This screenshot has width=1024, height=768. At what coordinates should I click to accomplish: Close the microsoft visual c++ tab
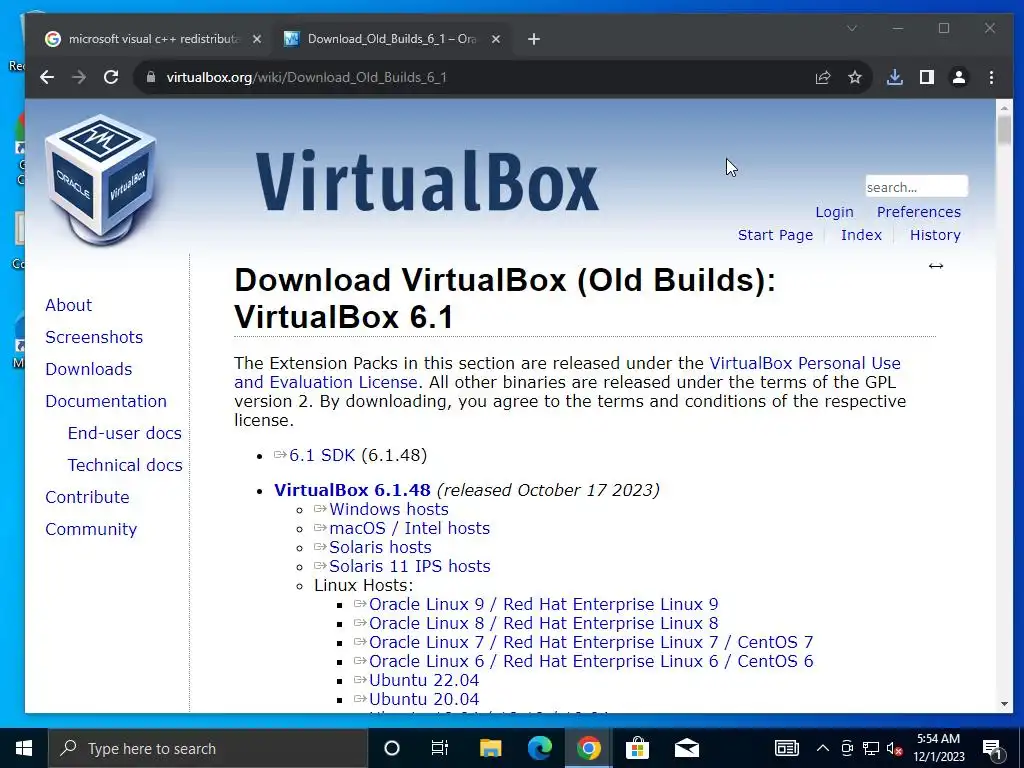[x=257, y=39]
